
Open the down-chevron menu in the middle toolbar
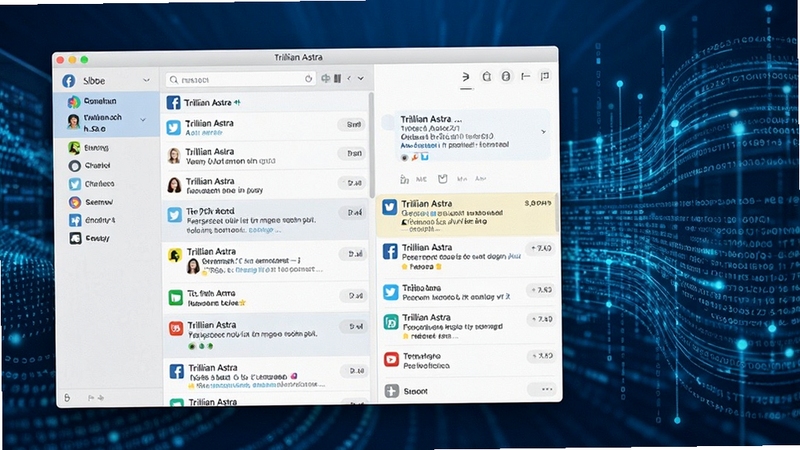click(361, 79)
